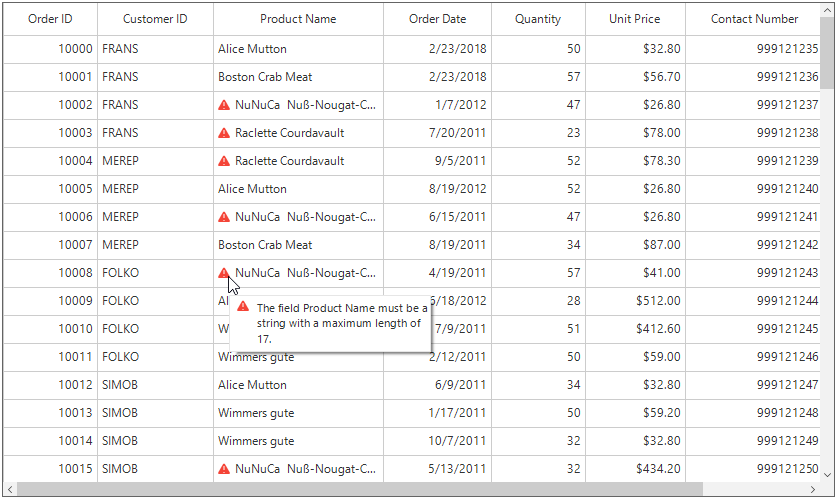Screen dimensions: 835x497
Task: Click the vertical scrollbar down arrow
Action: pos(827,475)
